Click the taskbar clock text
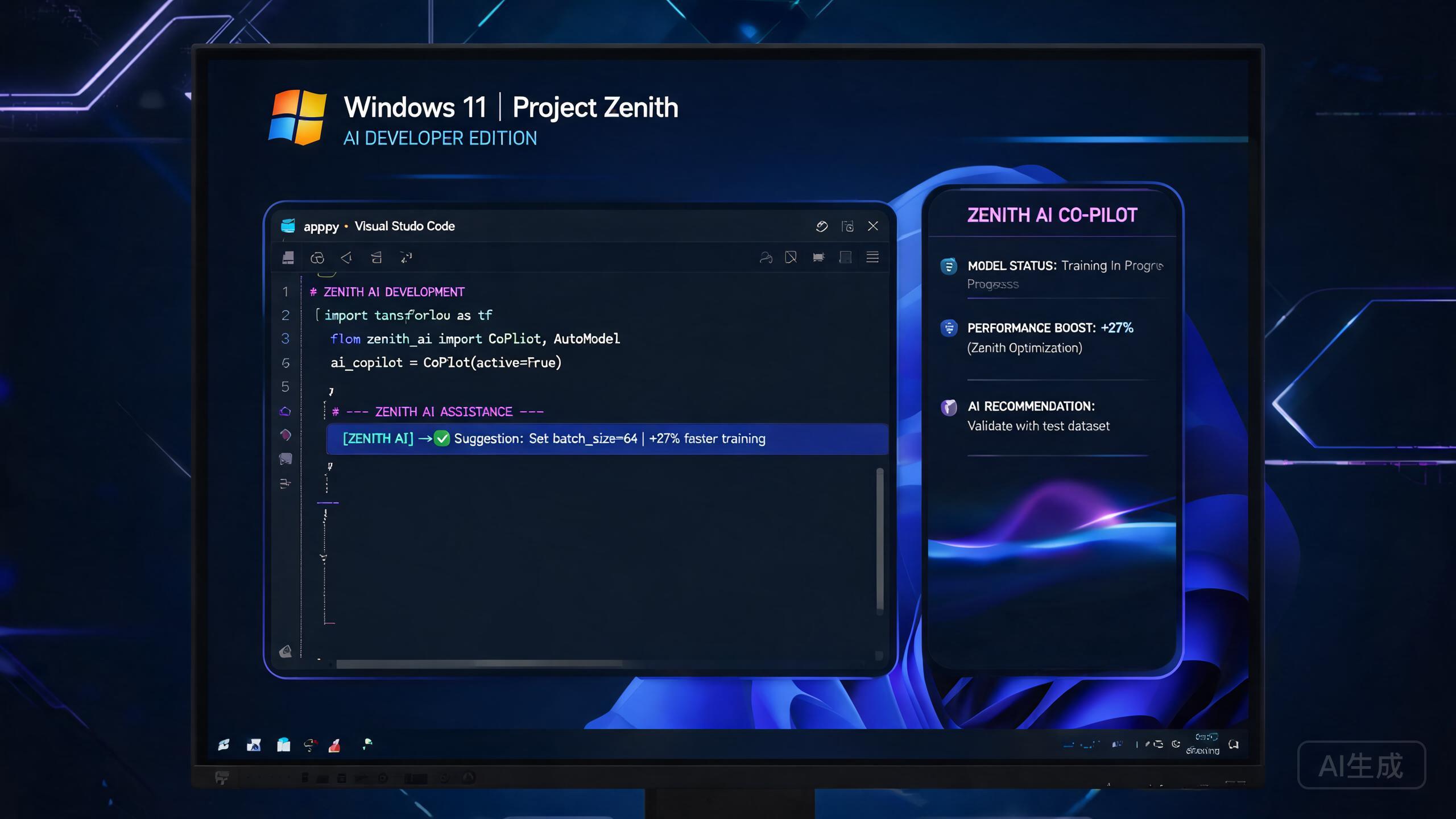 click(x=1203, y=744)
